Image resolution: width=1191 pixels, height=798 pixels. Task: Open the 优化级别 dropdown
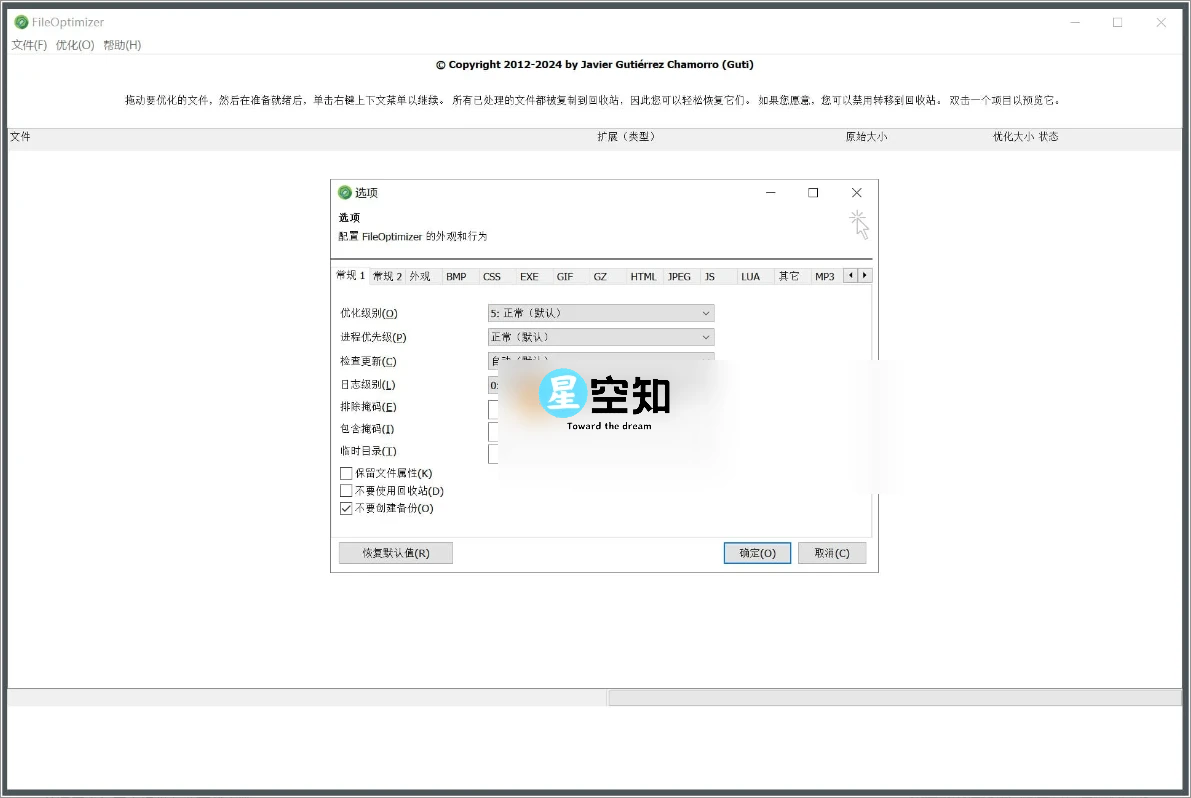[705, 312]
